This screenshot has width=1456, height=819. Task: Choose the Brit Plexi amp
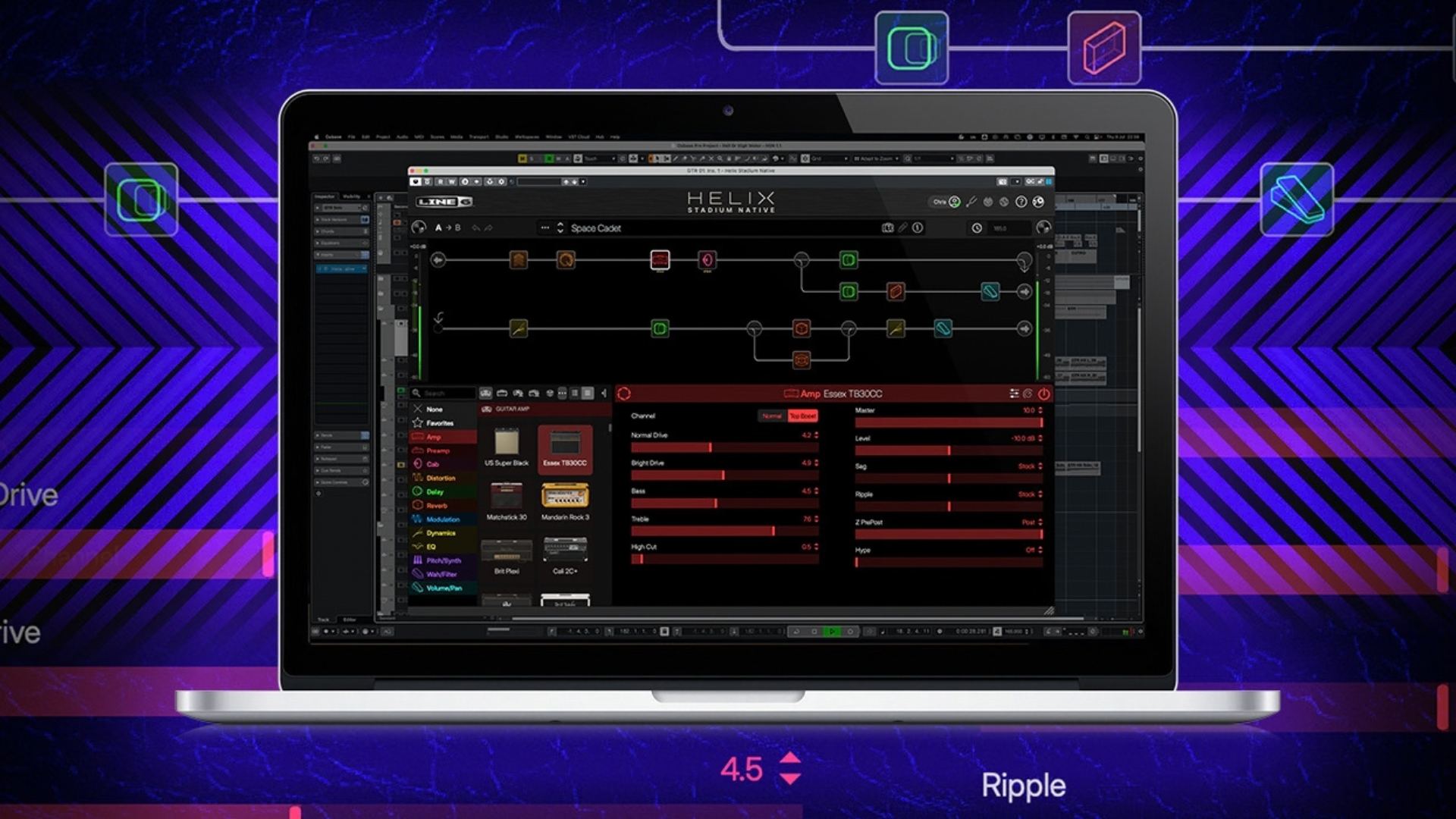[x=506, y=556]
